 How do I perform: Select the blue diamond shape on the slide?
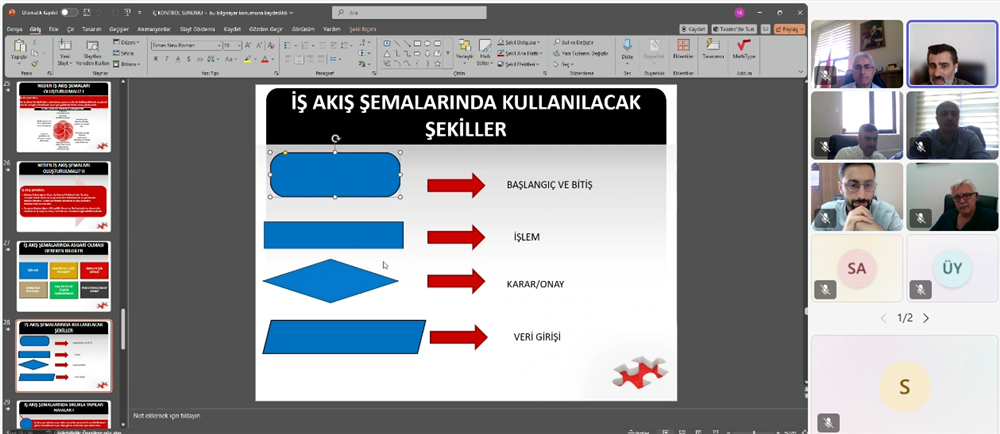point(330,280)
